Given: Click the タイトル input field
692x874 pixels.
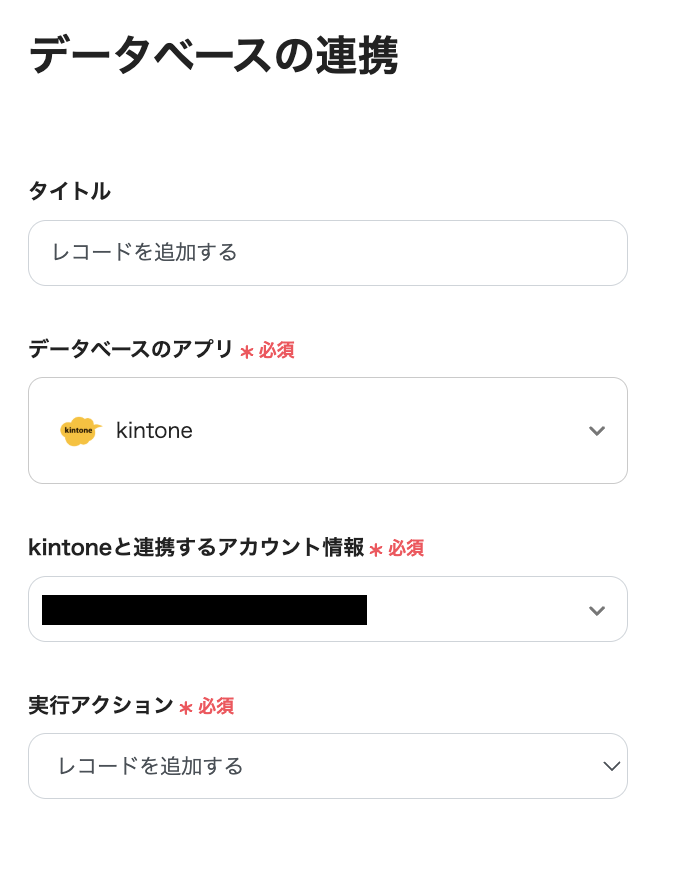Looking at the screenshot, I should pos(327,253).
